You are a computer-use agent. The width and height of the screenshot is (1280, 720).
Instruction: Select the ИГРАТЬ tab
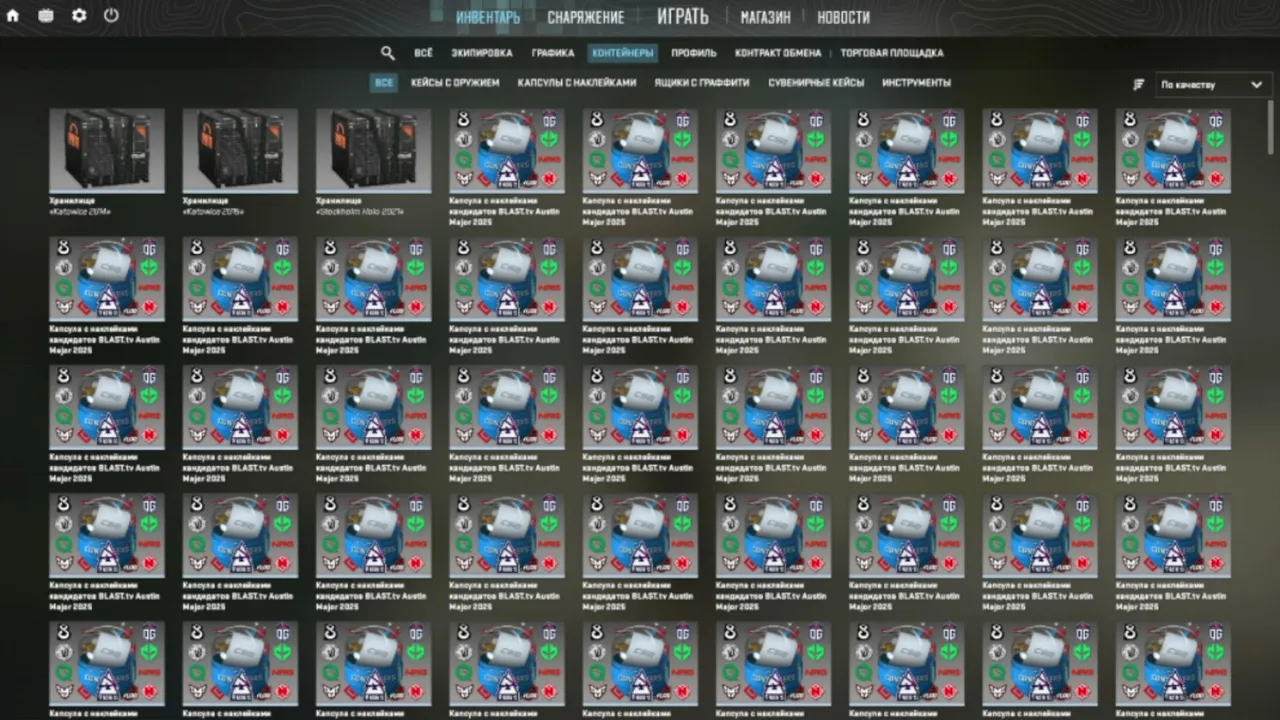click(x=683, y=16)
